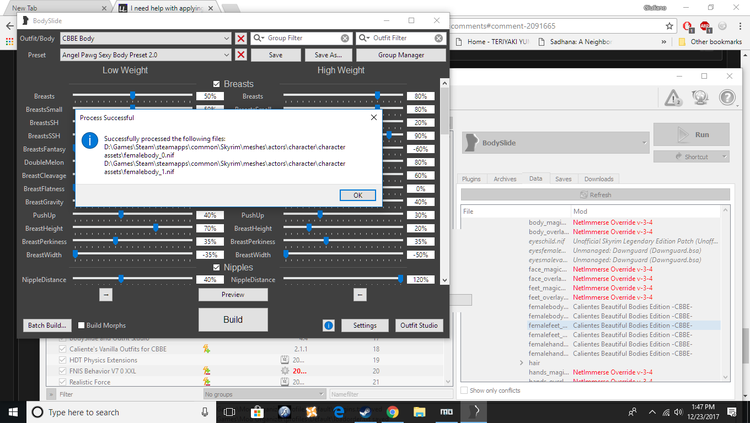The image size is (750, 423).
Task: Click the magnifier icon in the Outfit Filter
Action: 364,38
